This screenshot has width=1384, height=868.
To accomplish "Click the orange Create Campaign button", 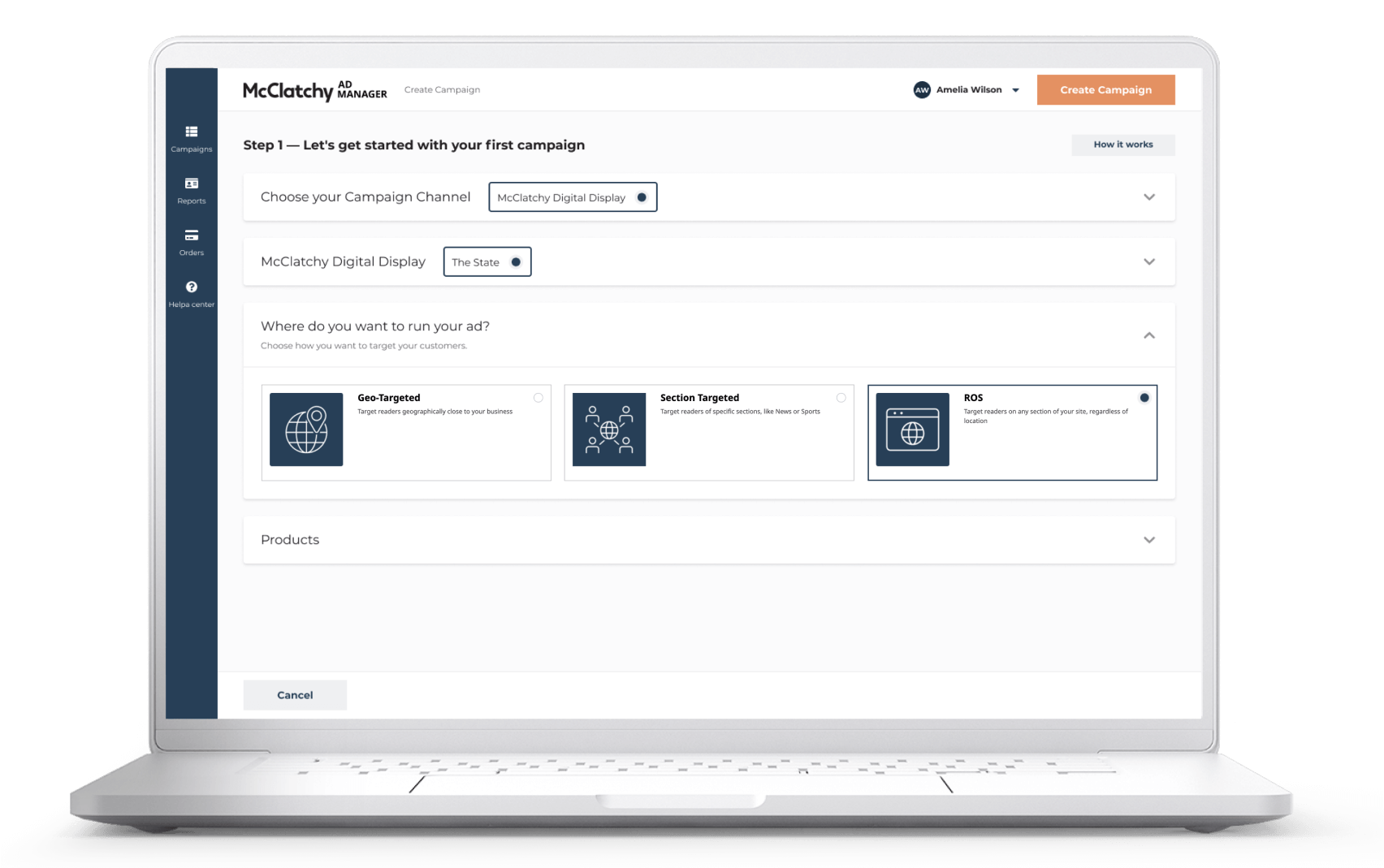I will click(x=1105, y=90).
